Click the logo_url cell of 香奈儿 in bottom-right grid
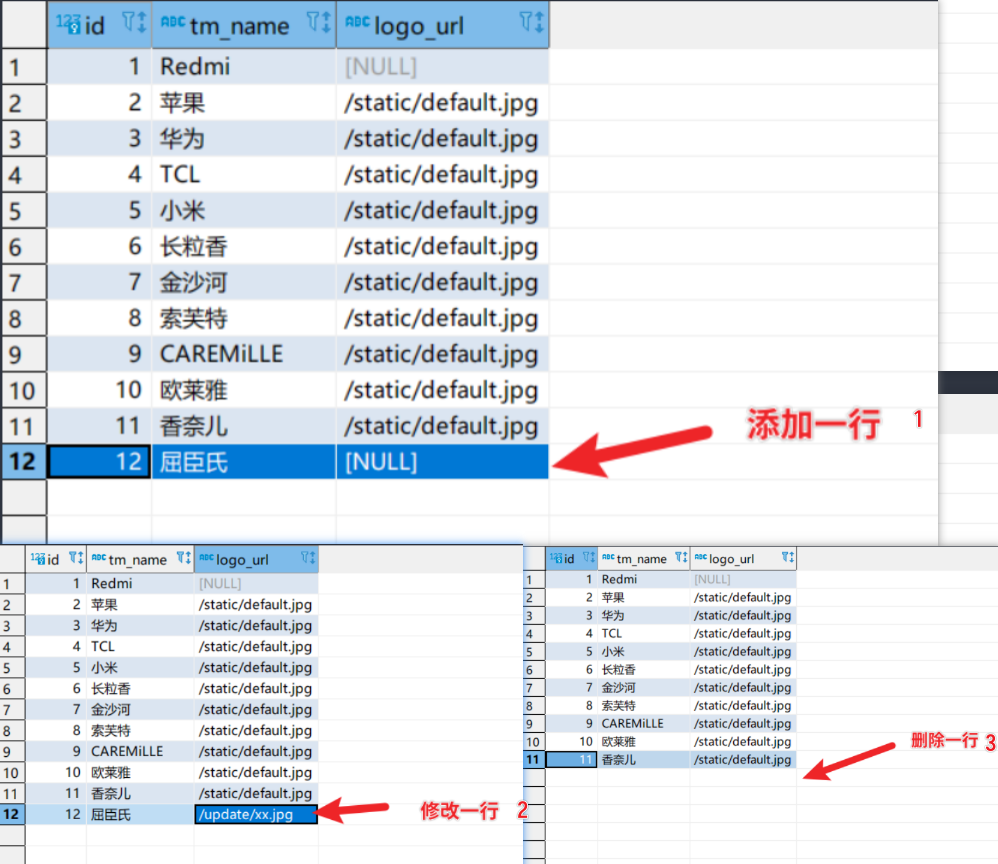 [743, 760]
